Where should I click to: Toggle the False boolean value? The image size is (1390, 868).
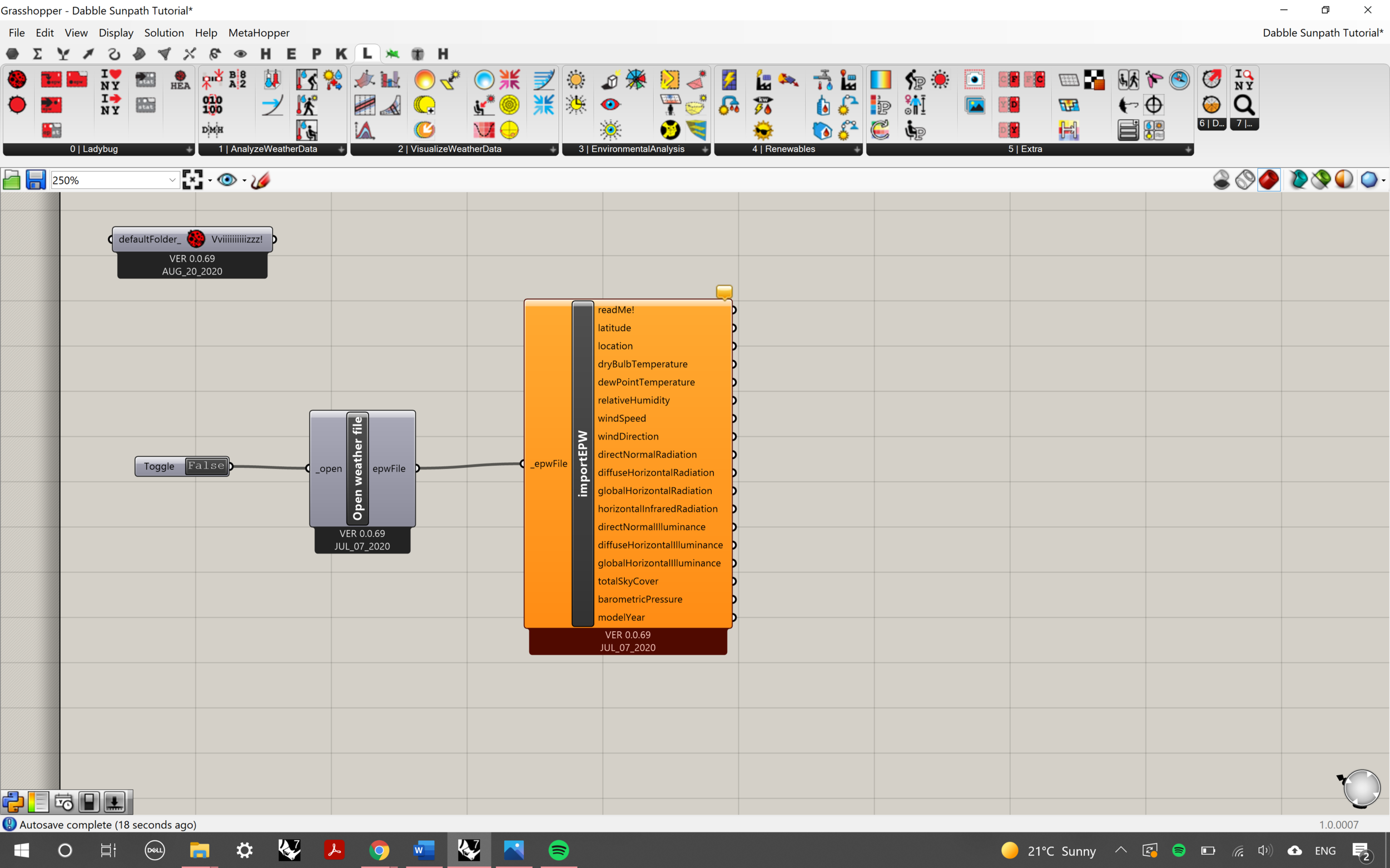pyautogui.click(x=206, y=466)
